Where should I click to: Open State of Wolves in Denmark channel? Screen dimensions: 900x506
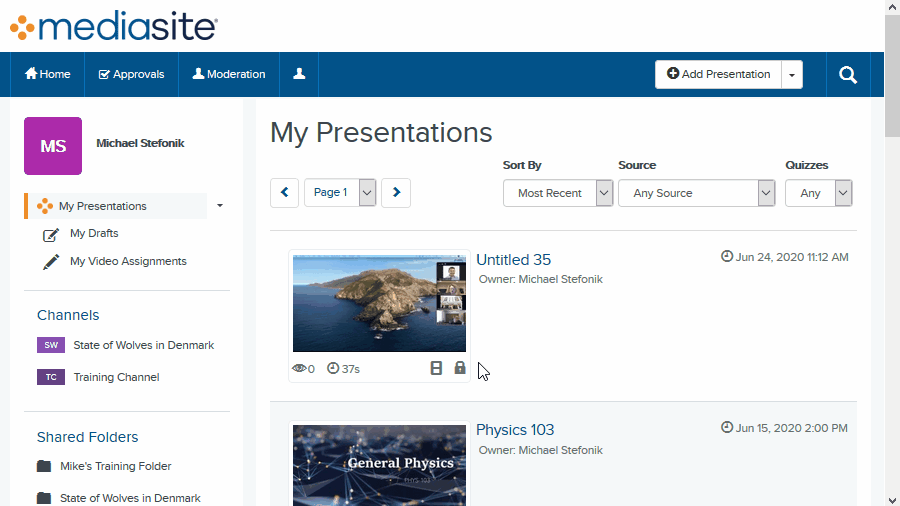[x=143, y=345]
